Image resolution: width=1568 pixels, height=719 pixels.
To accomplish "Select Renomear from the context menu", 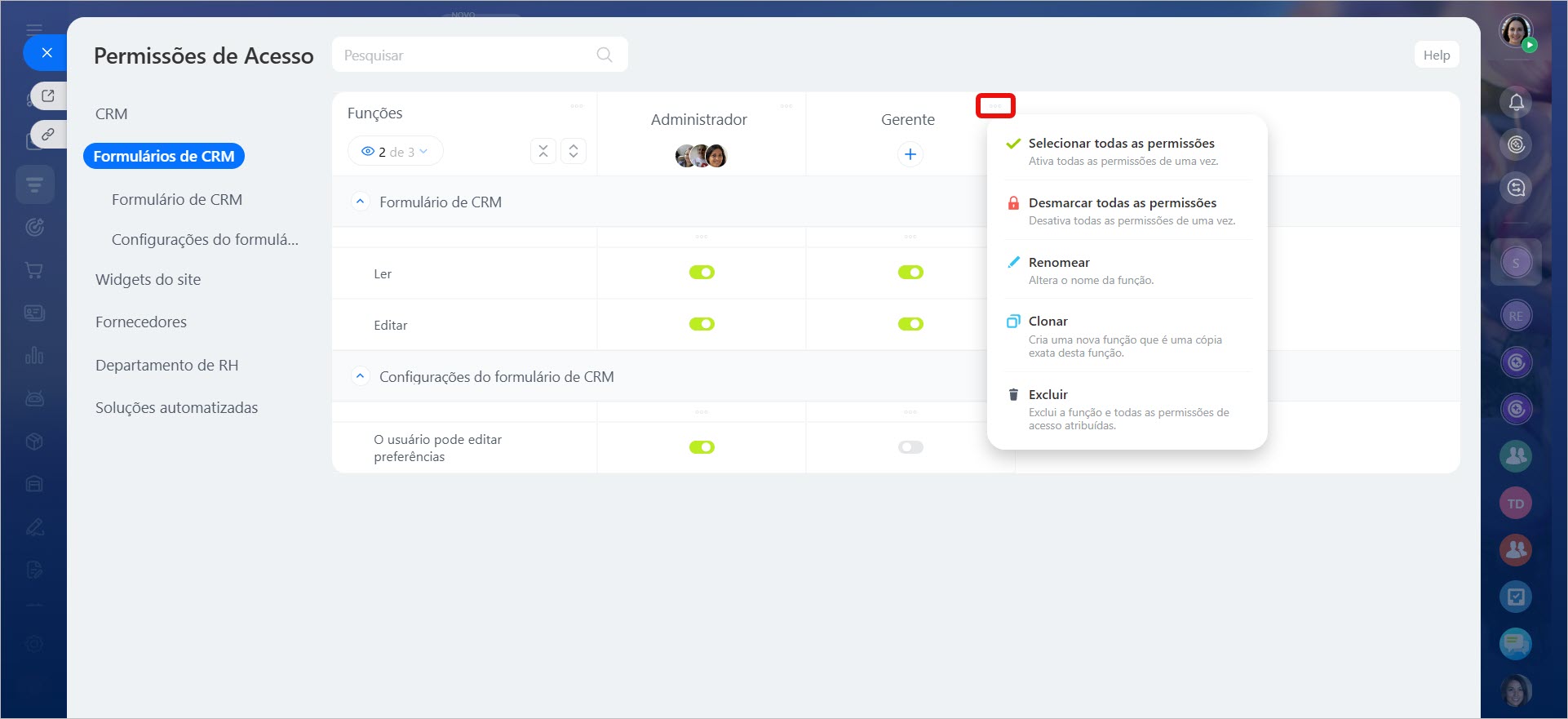I will (x=1058, y=262).
